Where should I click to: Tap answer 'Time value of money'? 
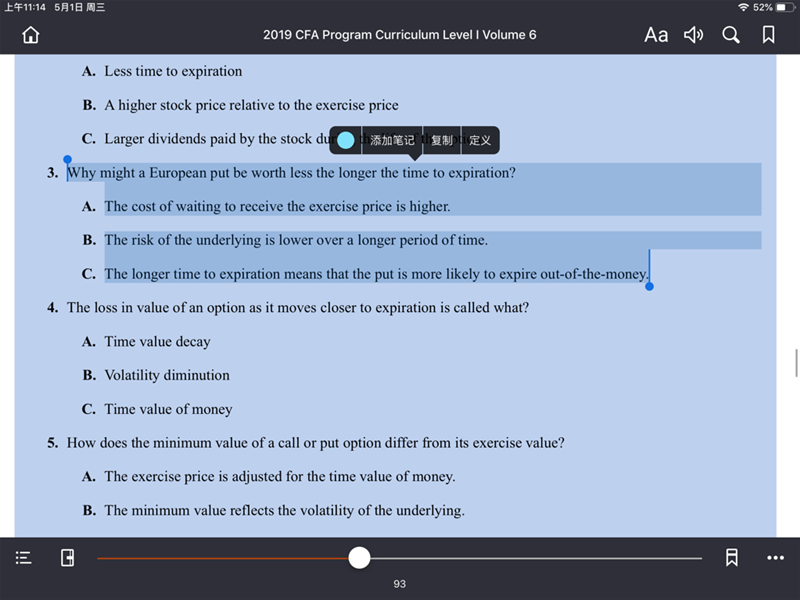click(x=168, y=409)
